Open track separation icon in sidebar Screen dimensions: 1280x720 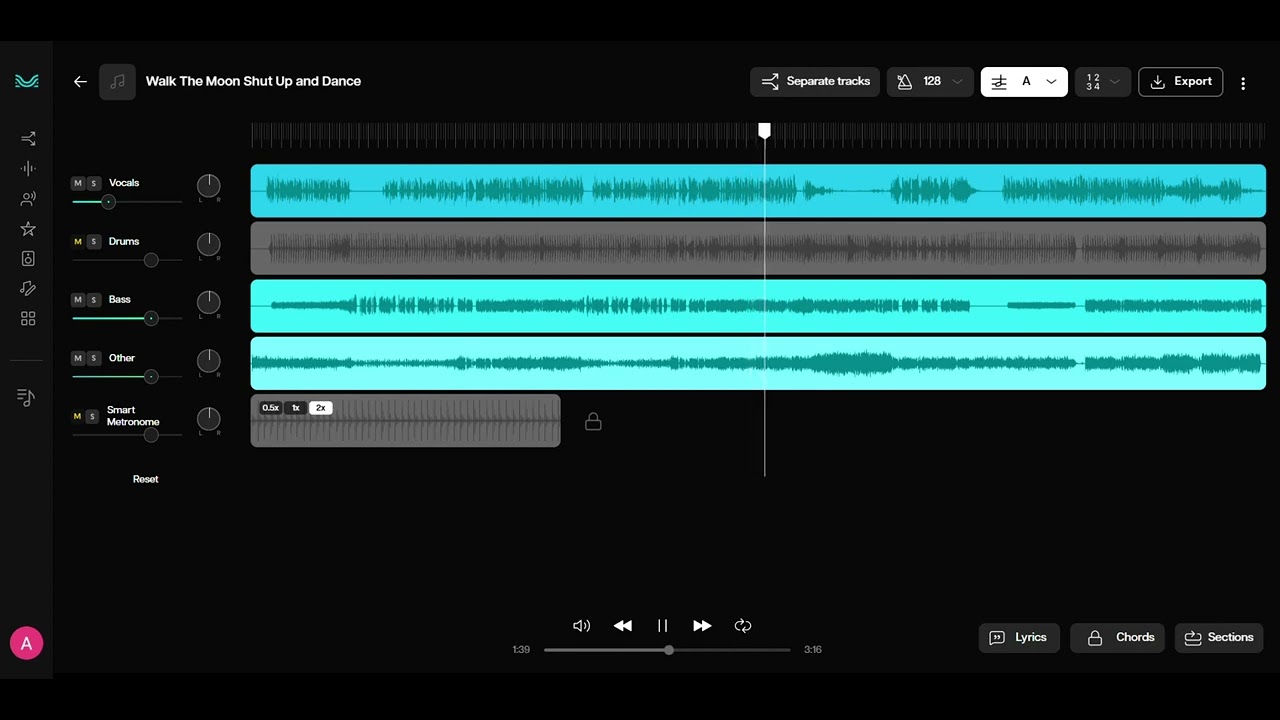click(x=28, y=139)
